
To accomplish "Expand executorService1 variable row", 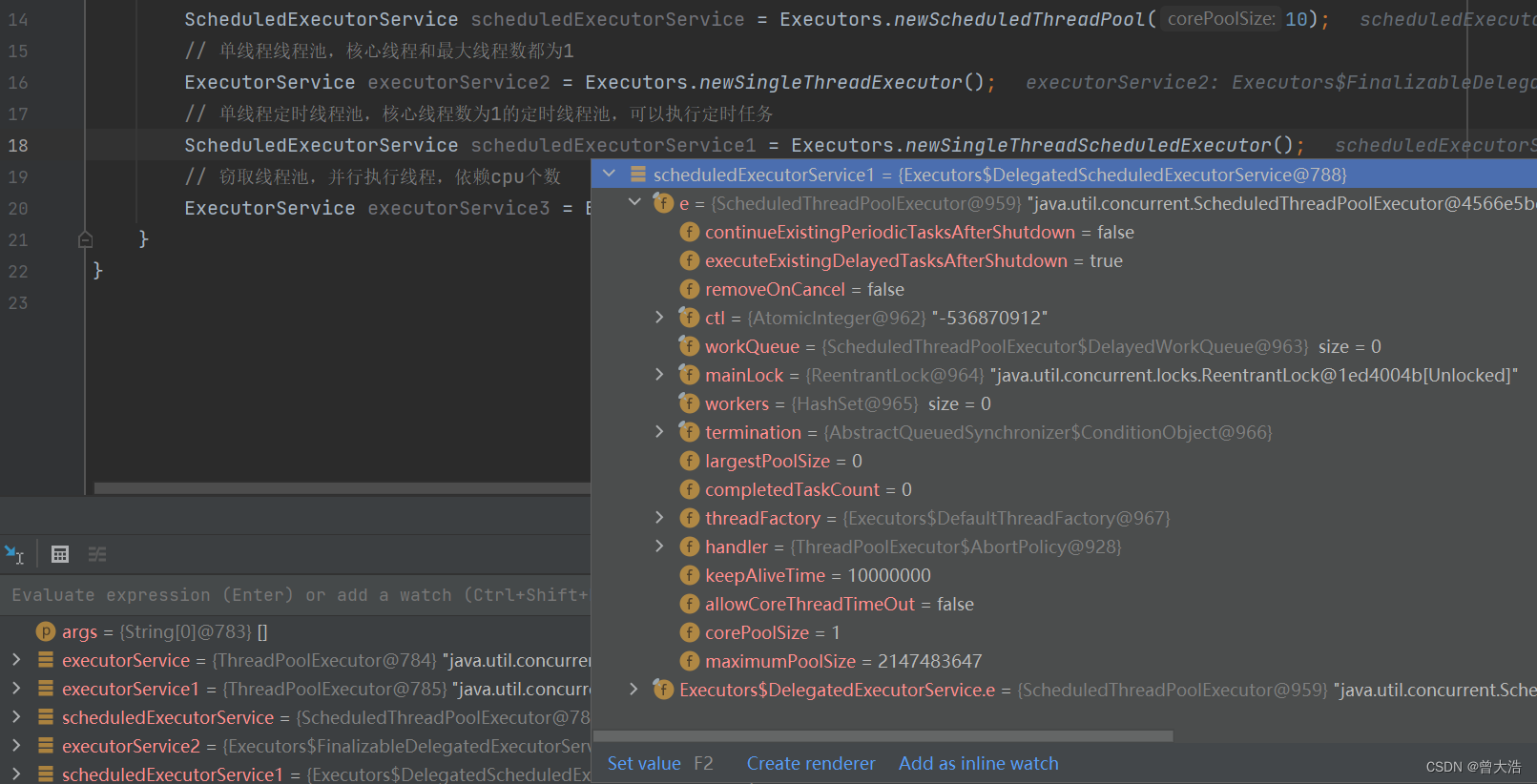I will (16, 689).
